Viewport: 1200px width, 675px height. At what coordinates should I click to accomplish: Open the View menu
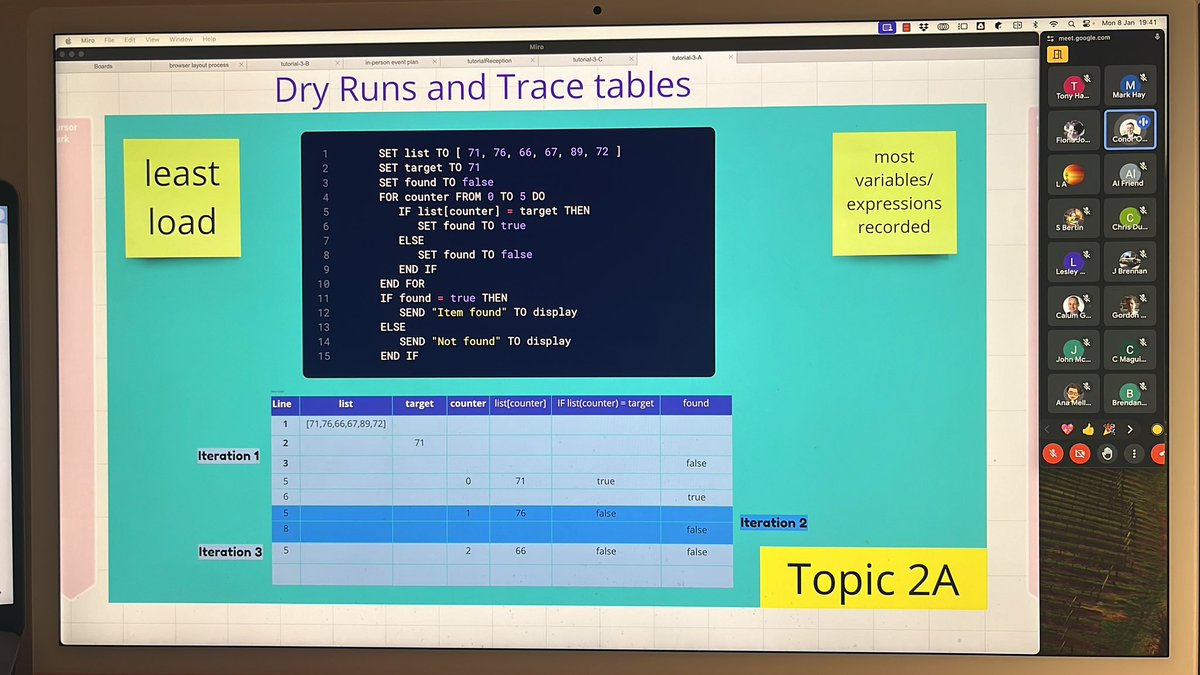coord(152,40)
